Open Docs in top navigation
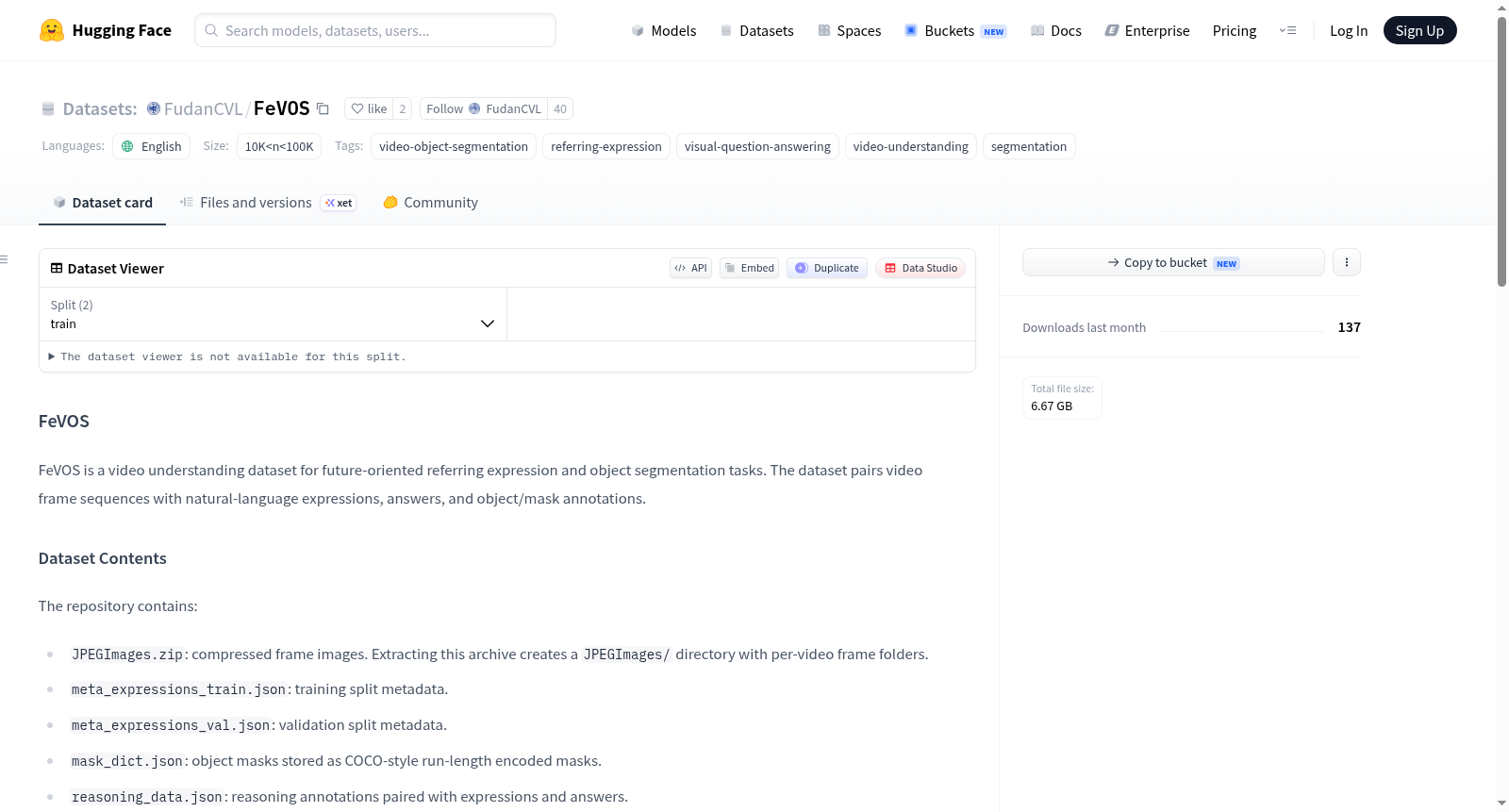 point(1056,30)
